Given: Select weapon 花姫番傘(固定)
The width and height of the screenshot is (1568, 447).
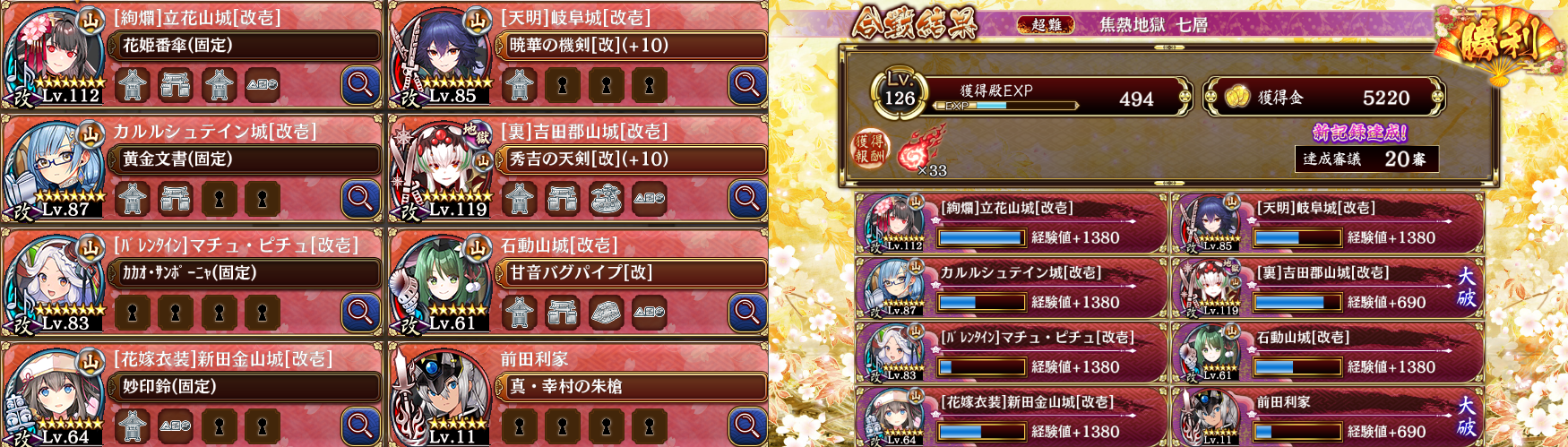Looking at the screenshot, I should (246, 45).
